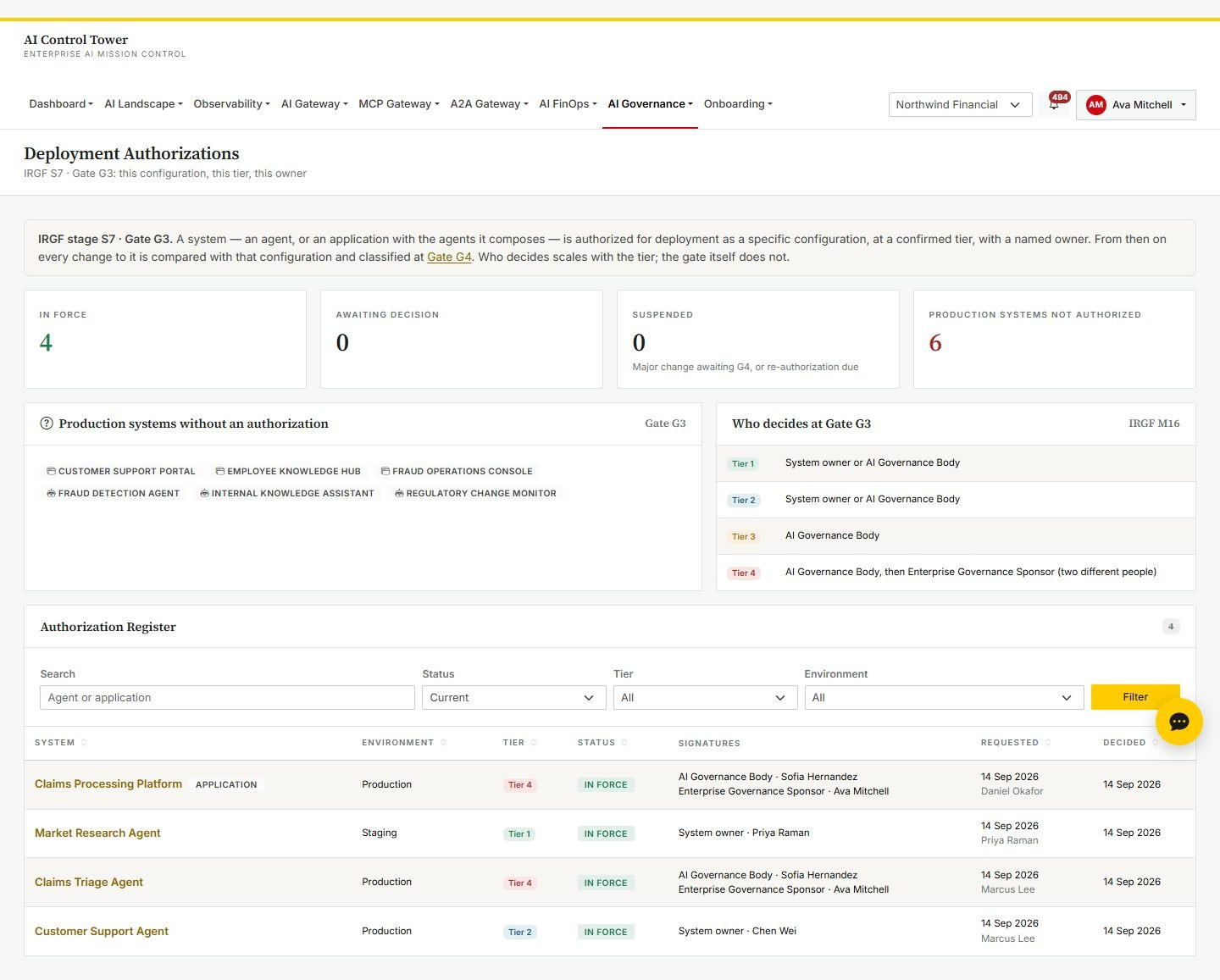Click 'System owner · Chen Wei' signature

[737, 932]
